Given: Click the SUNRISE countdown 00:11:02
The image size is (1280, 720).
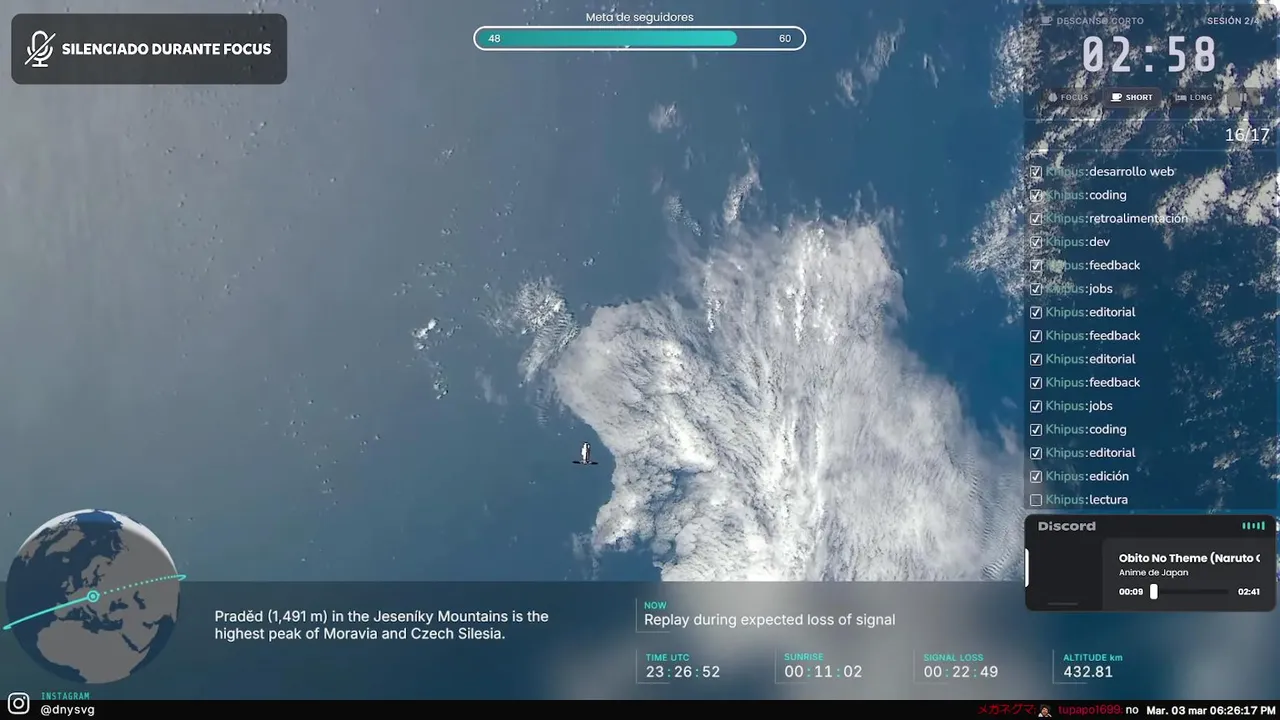Looking at the screenshot, I should pyautogui.click(x=823, y=672).
